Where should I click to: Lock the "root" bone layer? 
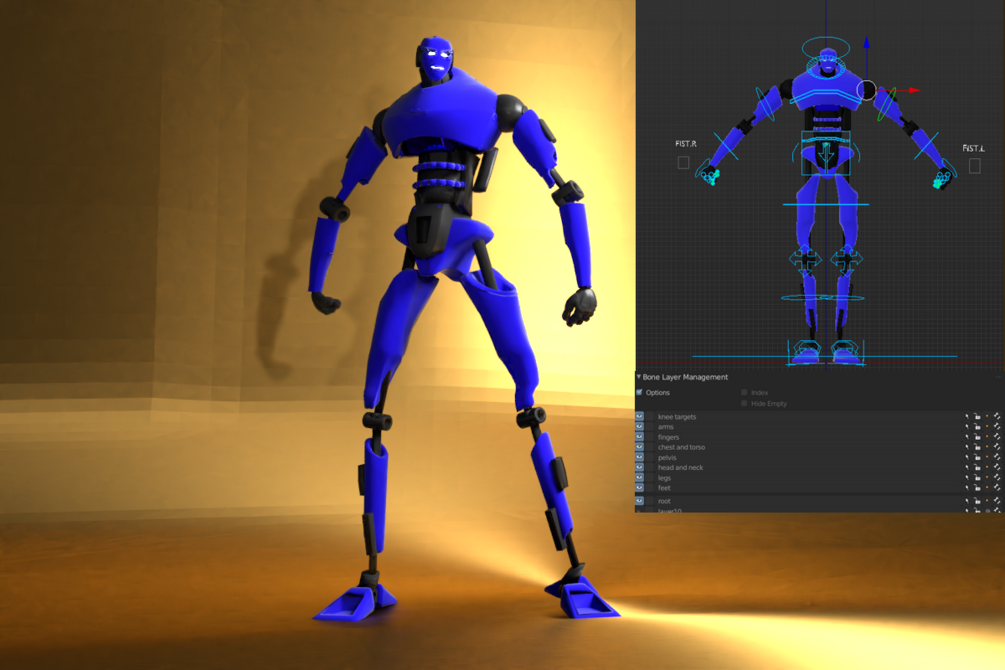coord(977,501)
